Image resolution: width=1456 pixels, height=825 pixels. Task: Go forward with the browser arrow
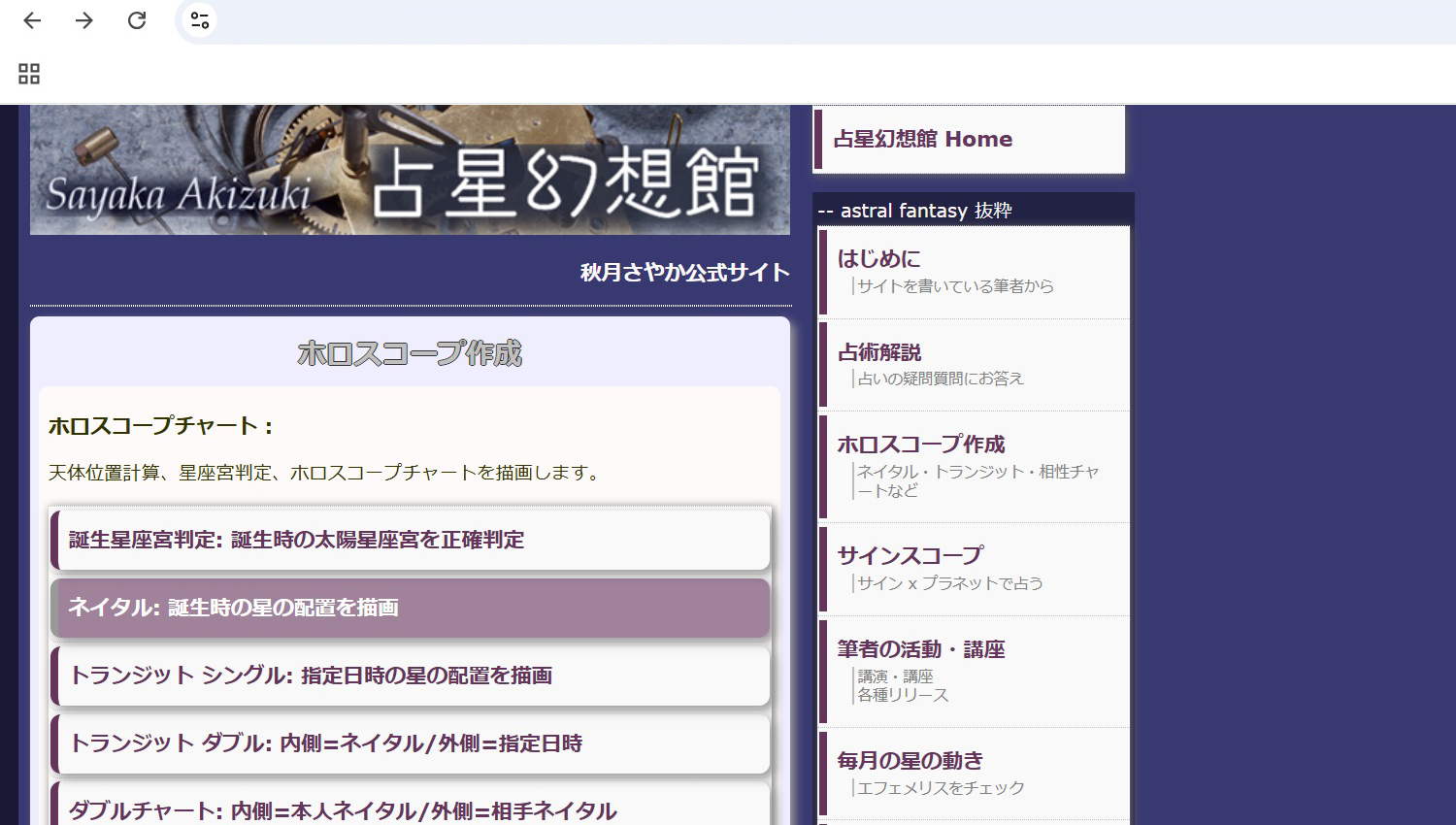(84, 20)
